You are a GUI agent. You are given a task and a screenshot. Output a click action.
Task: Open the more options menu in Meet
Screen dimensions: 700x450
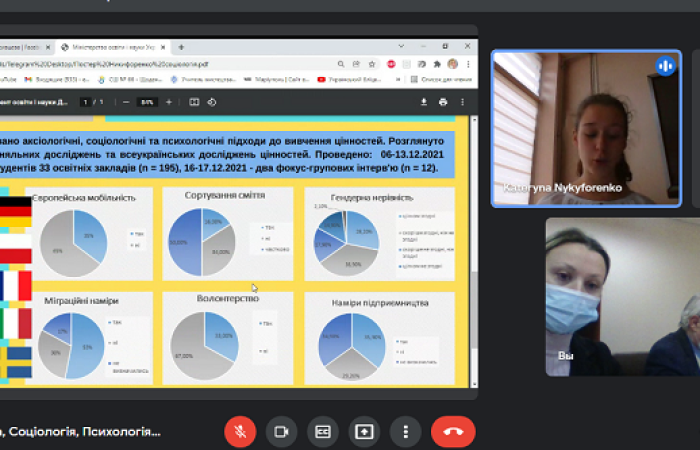tap(405, 432)
